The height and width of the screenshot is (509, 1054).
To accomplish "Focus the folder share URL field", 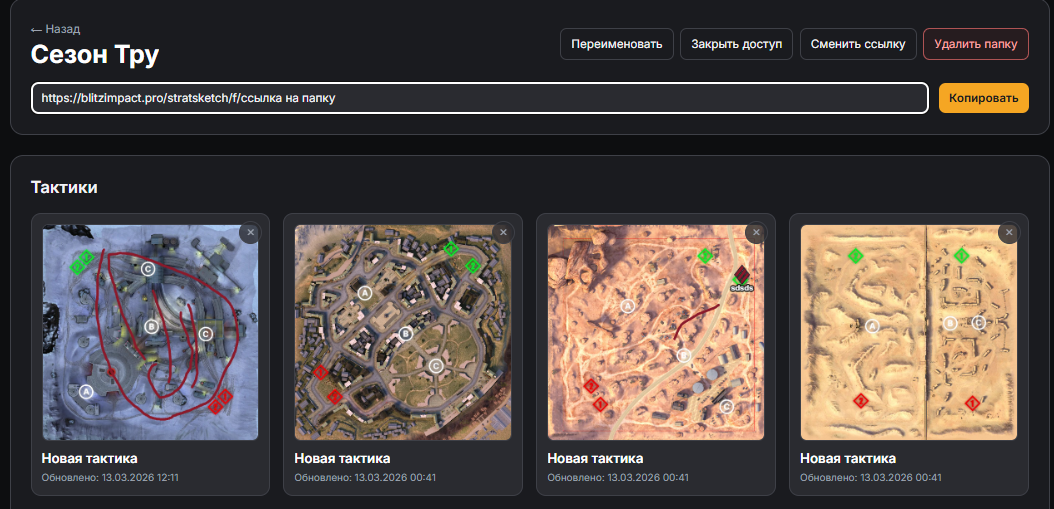I will pos(480,98).
